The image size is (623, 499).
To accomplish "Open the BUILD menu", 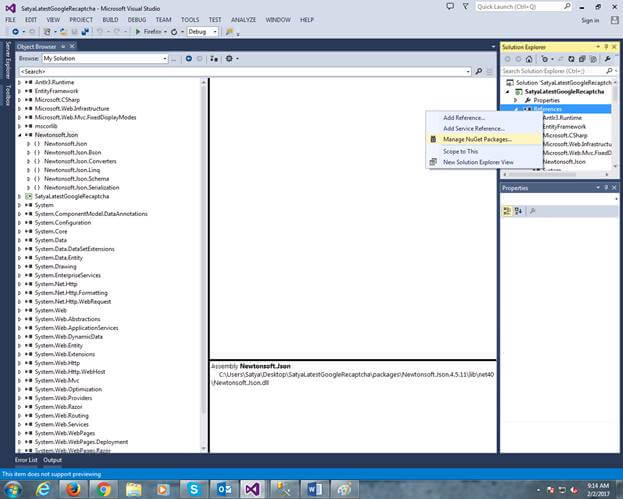I will pos(110,20).
